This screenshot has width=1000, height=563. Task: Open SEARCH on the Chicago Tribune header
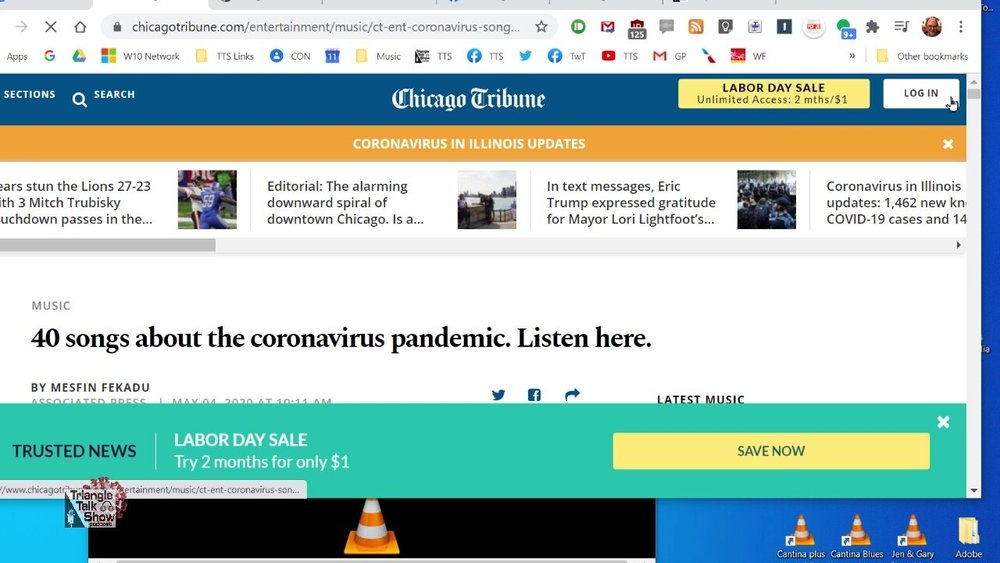pyautogui.click(x=104, y=97)
